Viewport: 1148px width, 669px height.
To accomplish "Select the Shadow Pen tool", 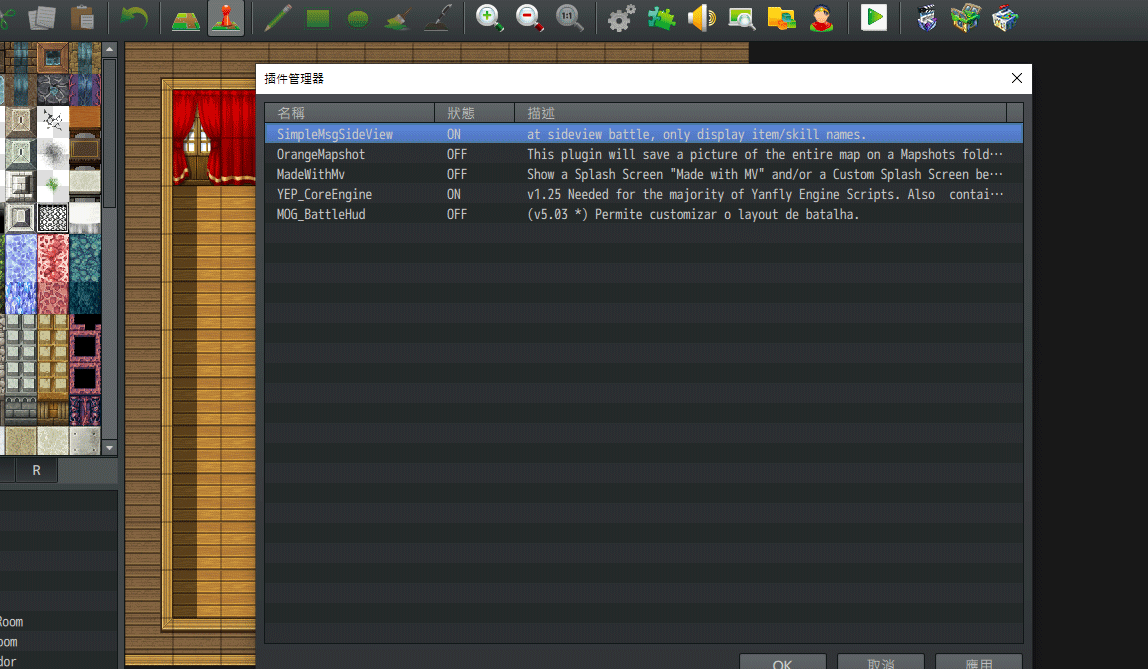I will (x=438, y=18).
